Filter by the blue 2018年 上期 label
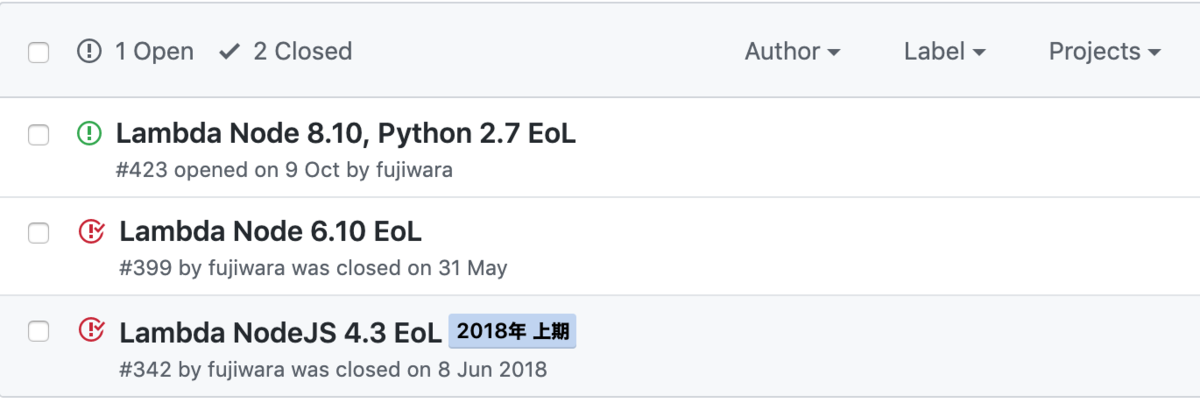1200x410 pixels. (512, 331)
